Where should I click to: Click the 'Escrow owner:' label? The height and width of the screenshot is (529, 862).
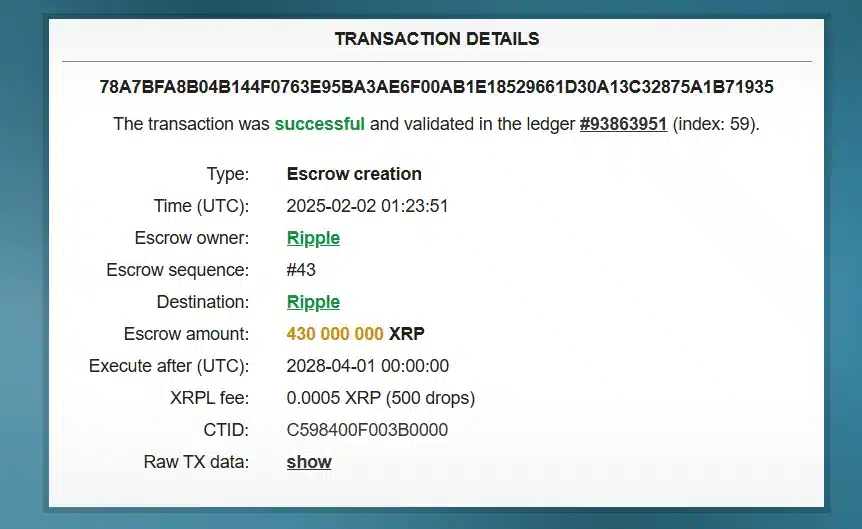192,238
